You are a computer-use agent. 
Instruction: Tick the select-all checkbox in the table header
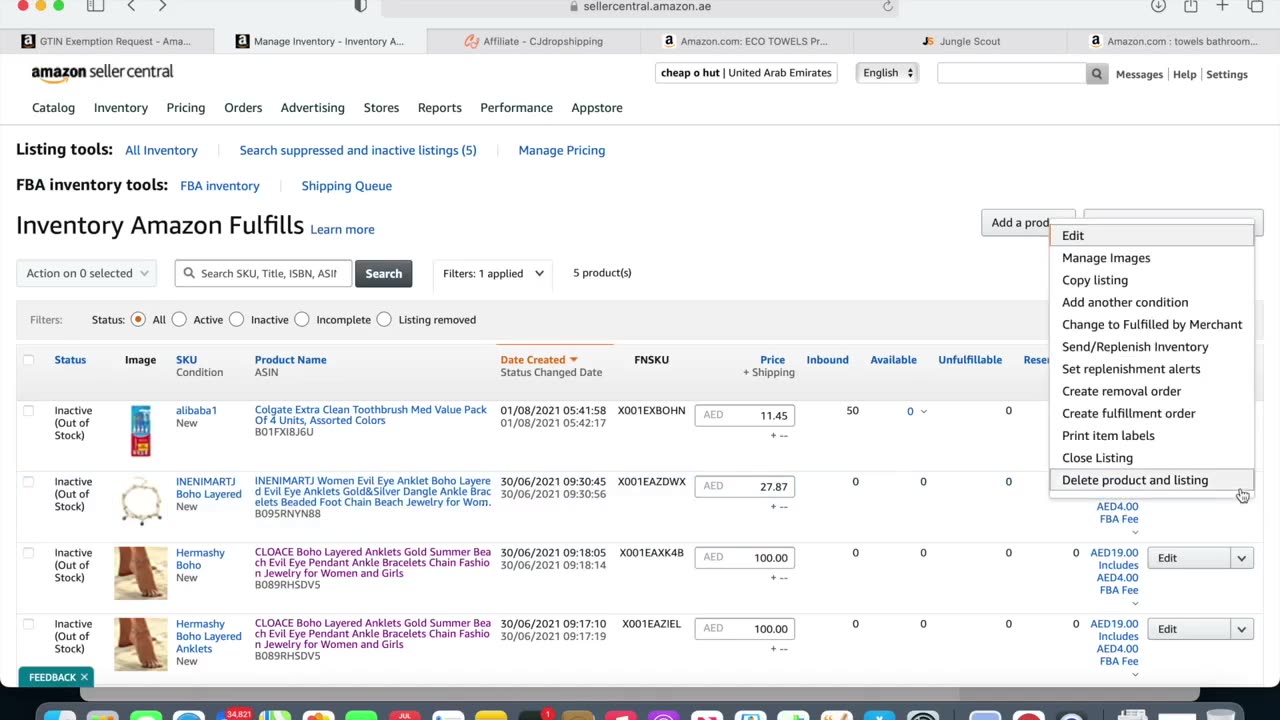[x=28, y=360]
